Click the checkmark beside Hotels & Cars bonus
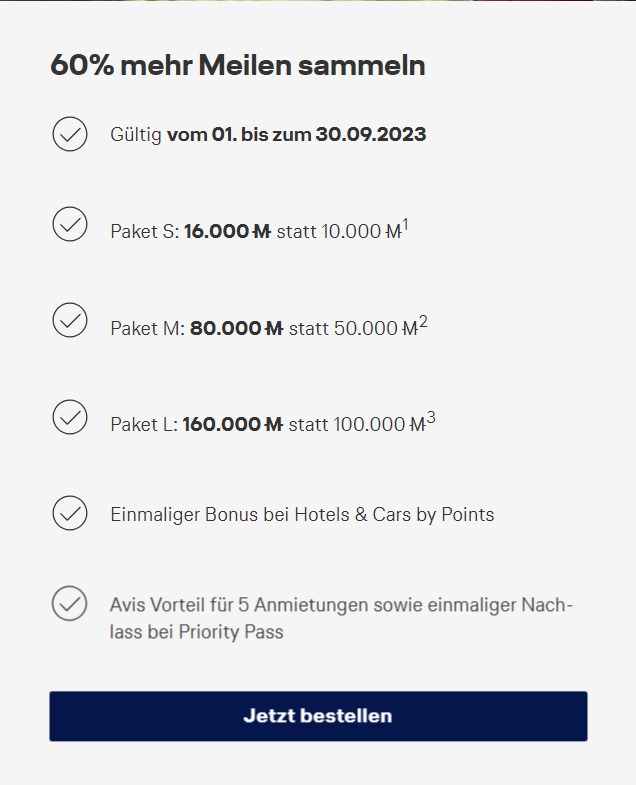 point(70,513)
